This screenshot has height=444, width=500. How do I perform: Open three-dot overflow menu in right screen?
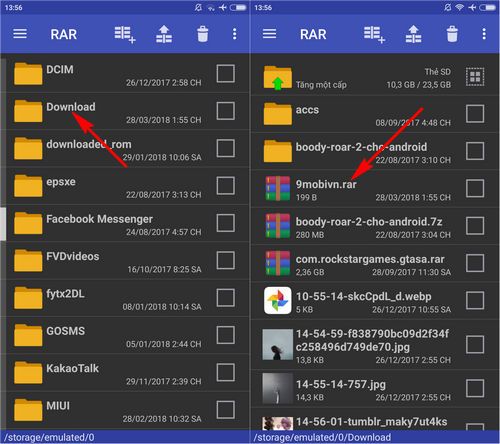[x=484, y=34]
